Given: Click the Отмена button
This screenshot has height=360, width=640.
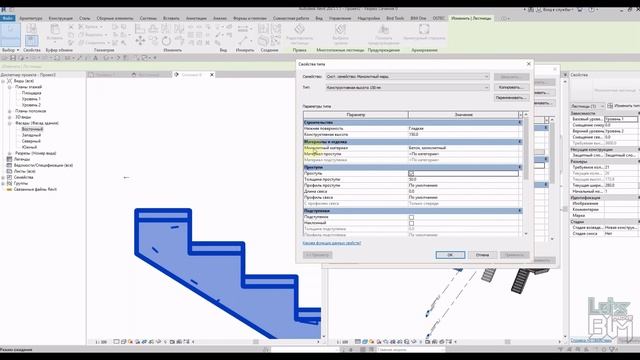Looking at the screenshot, I should coord(482,255).
